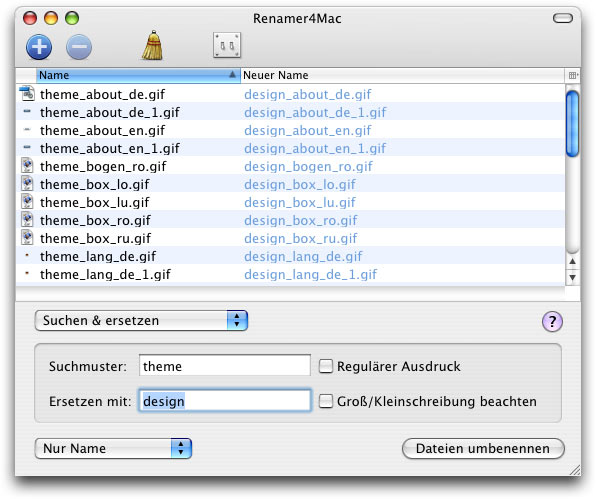596x499 pixels.
Task: Open the Suchen & ersetzen dropdown
Action: (141, 320)
